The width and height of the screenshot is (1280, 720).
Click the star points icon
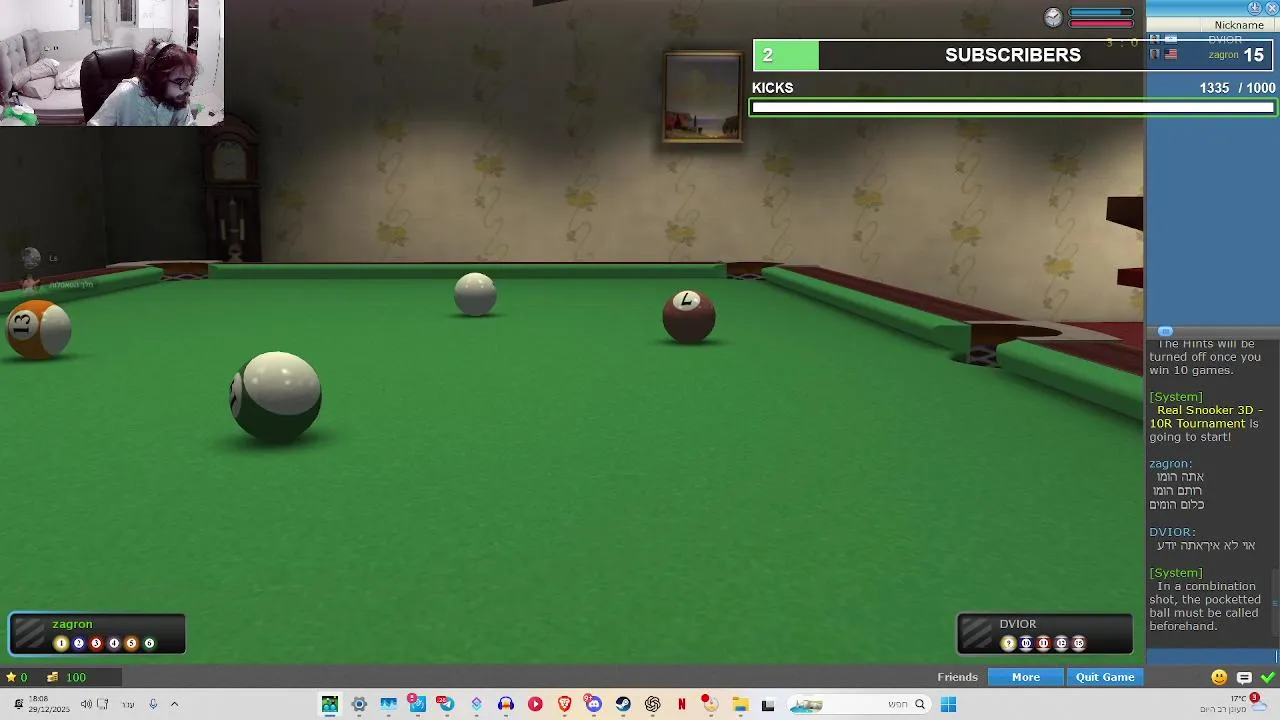click(11, 677)
